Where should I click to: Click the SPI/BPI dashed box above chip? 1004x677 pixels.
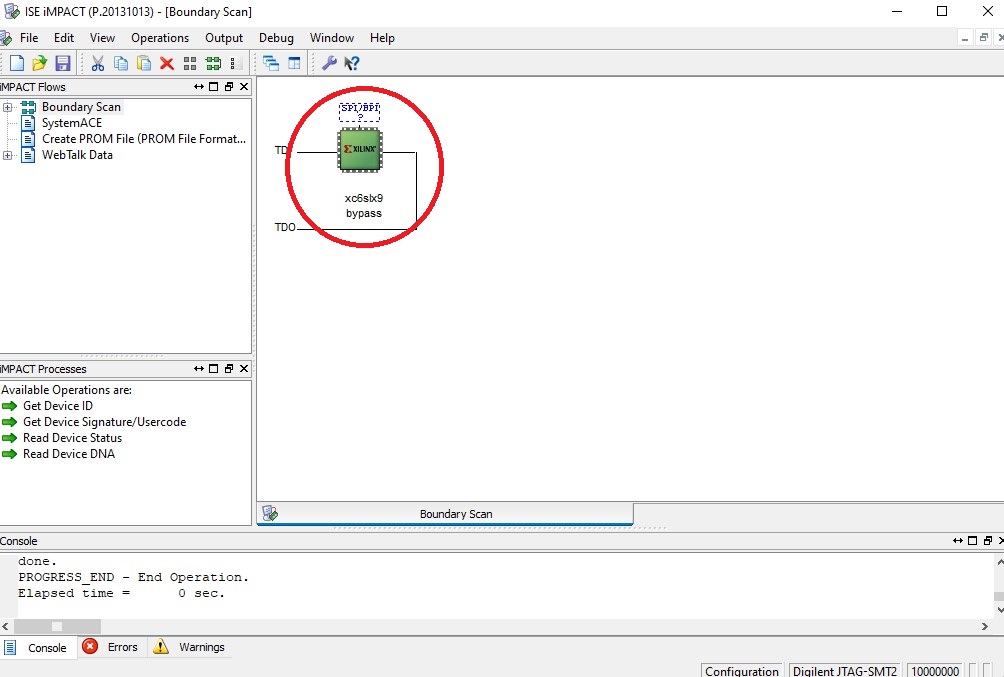click(359, 111)
